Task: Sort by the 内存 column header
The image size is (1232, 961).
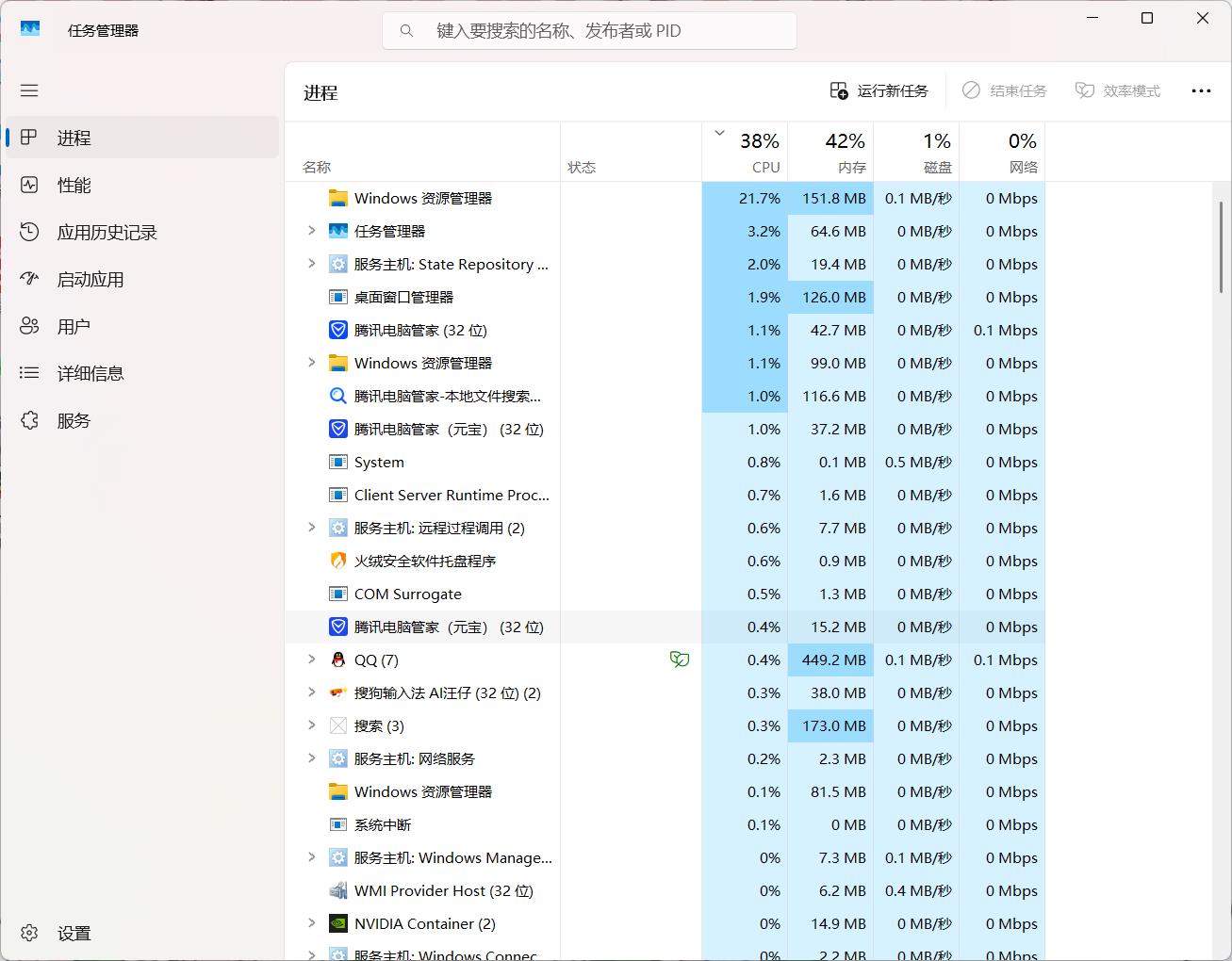Action: pyautogui.click(x=831, y=152)
